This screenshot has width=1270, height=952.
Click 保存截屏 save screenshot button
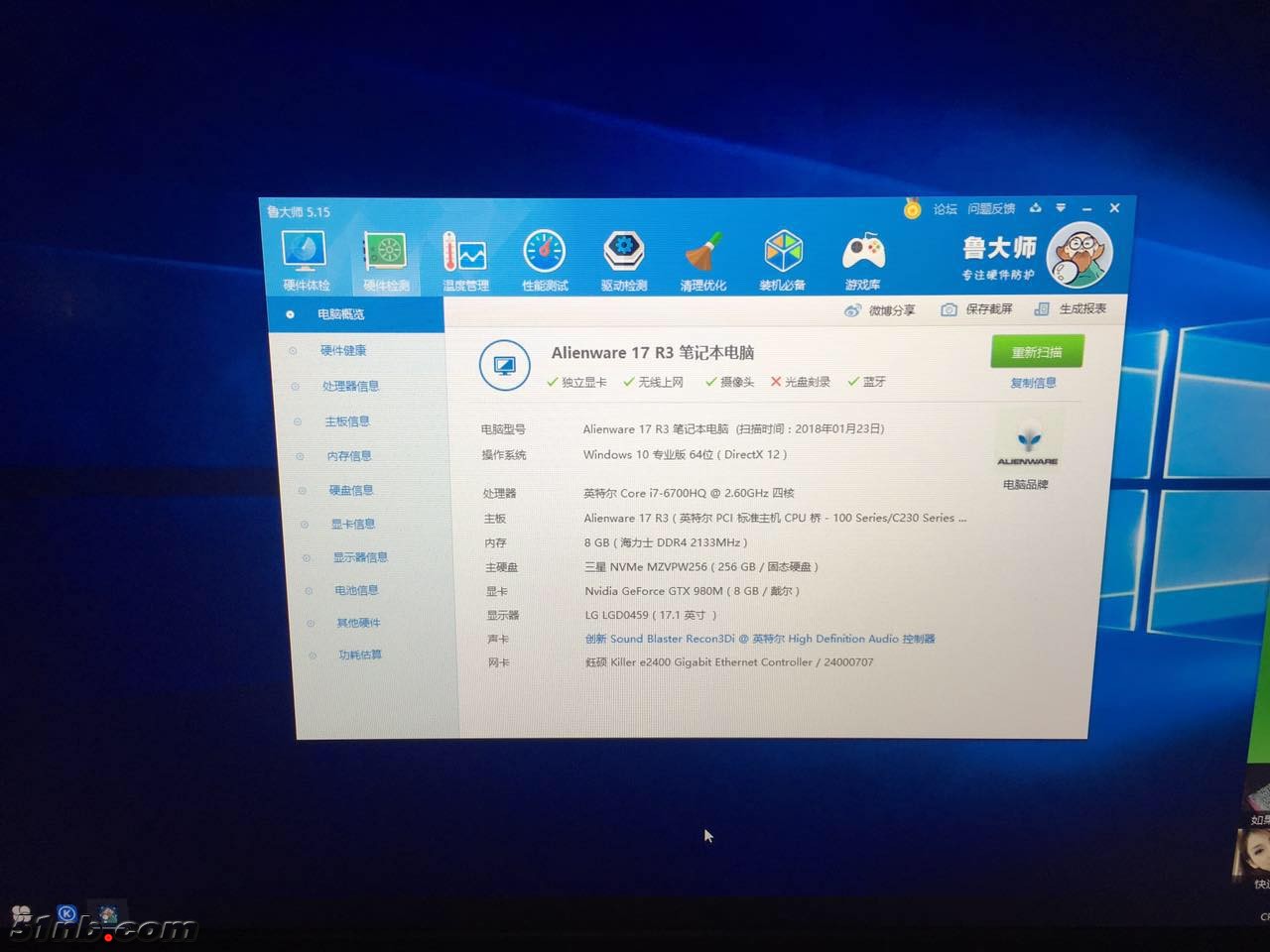977,309
